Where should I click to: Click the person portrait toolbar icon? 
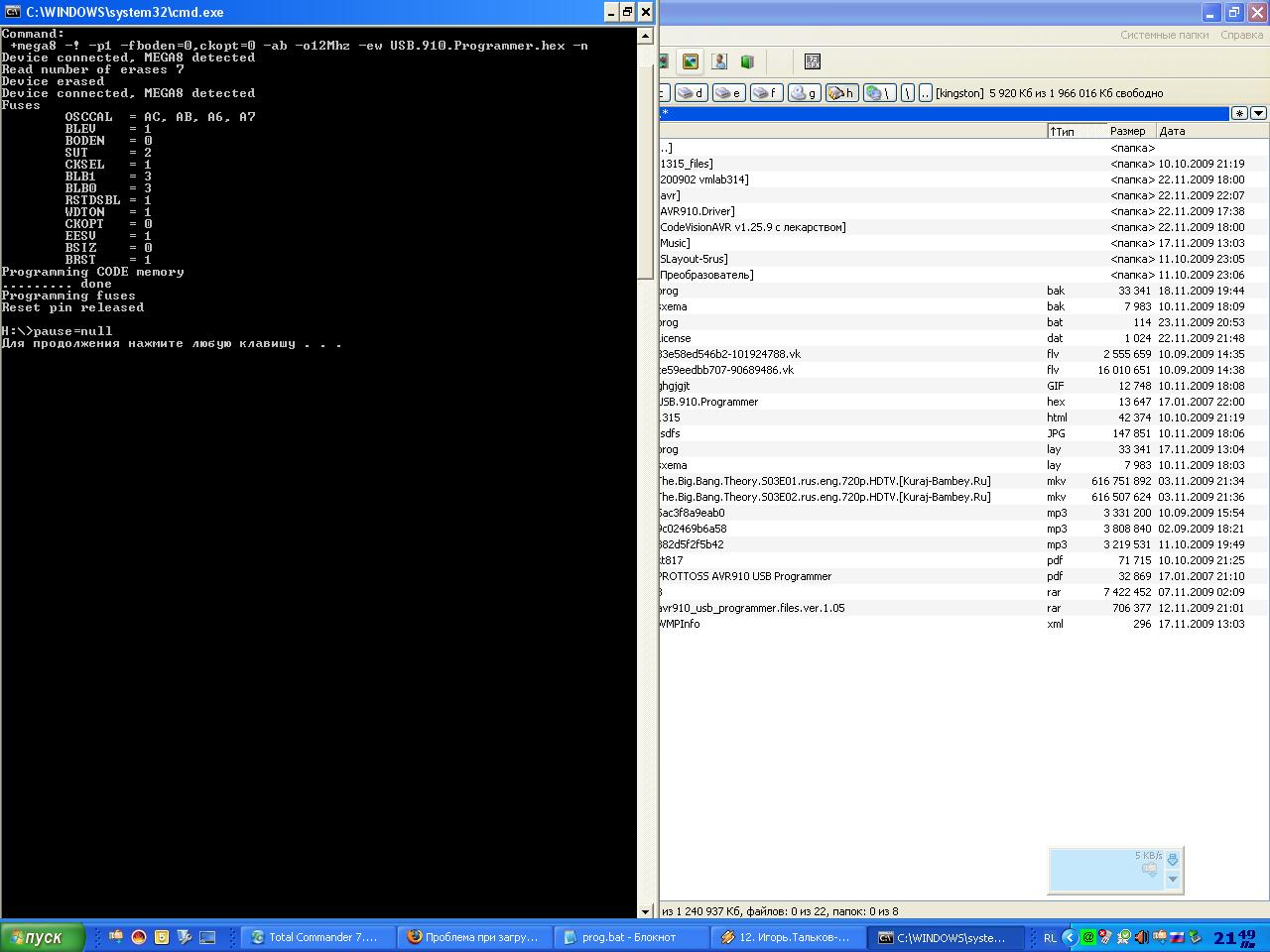[719, 61]
